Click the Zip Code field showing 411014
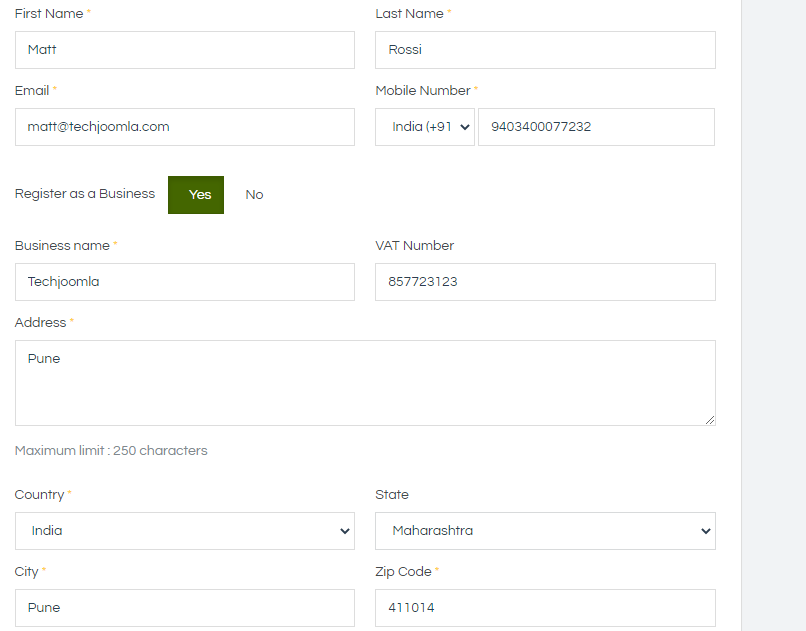This screenshot has height=631, width=806. [545, 608]
